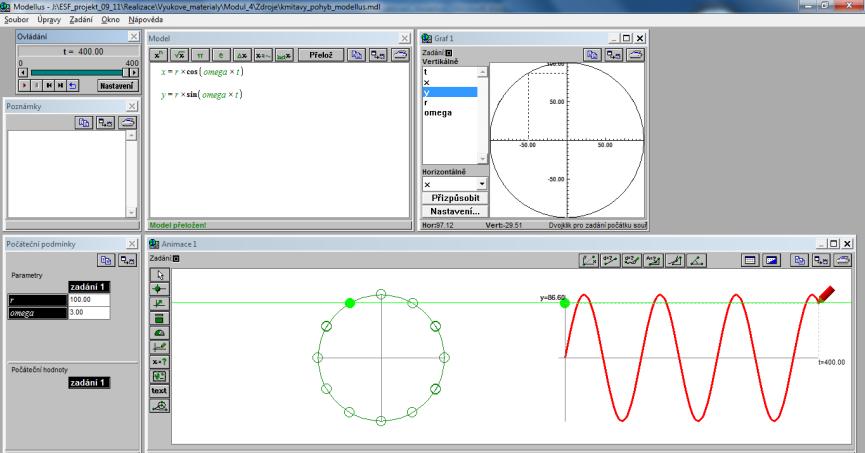Select the vector tool in Animace toolbar
865x453 pixels.
tap(159, 303)
